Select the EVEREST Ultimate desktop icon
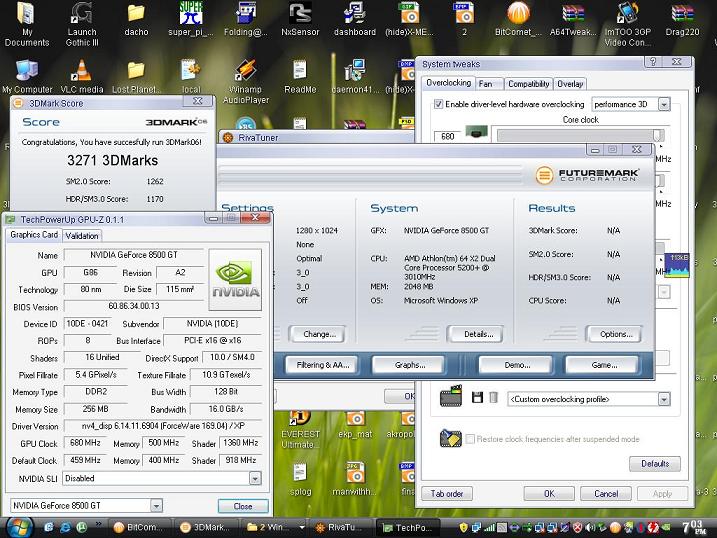This screenshot has width=717, height=538. coord(300,431)
